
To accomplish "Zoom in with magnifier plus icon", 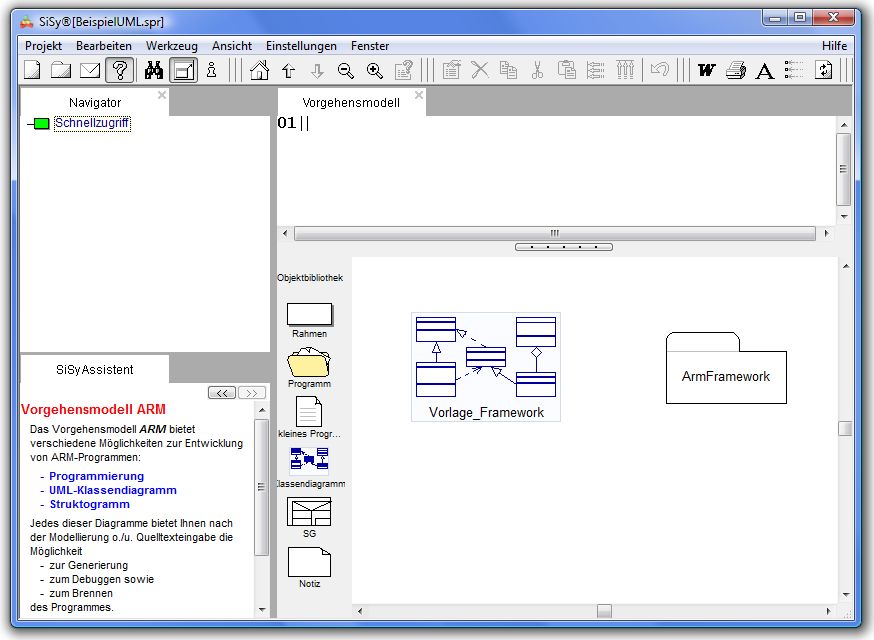I will (x=375, y=71).
